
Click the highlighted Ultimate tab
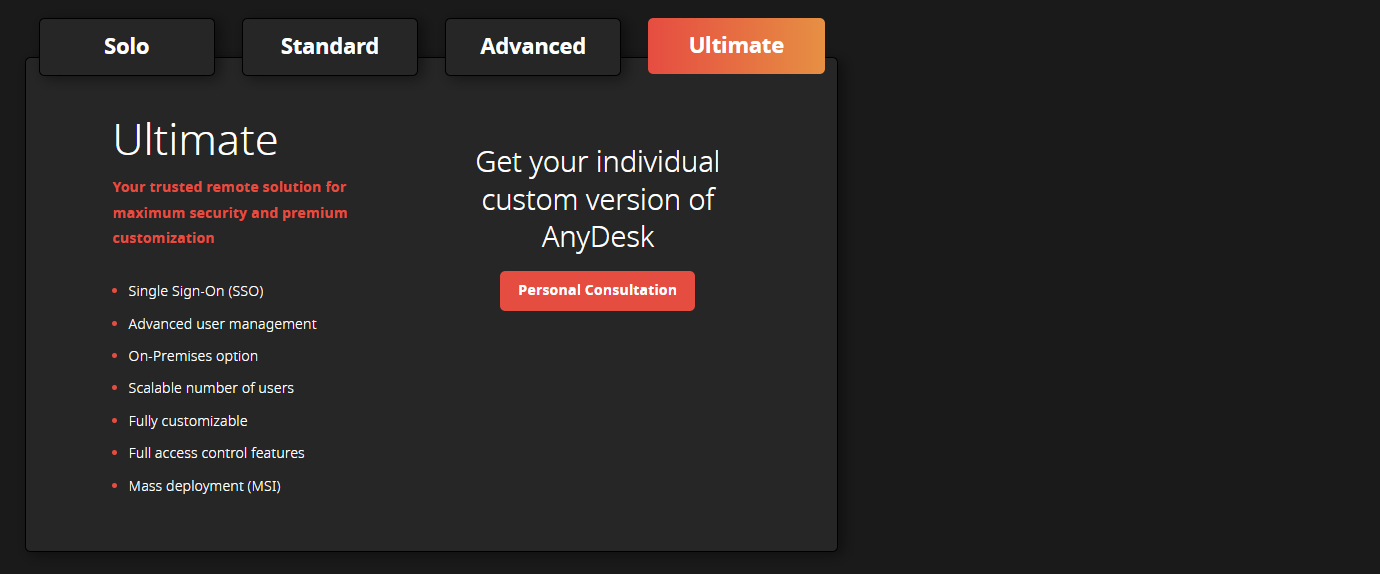(736, 46)
